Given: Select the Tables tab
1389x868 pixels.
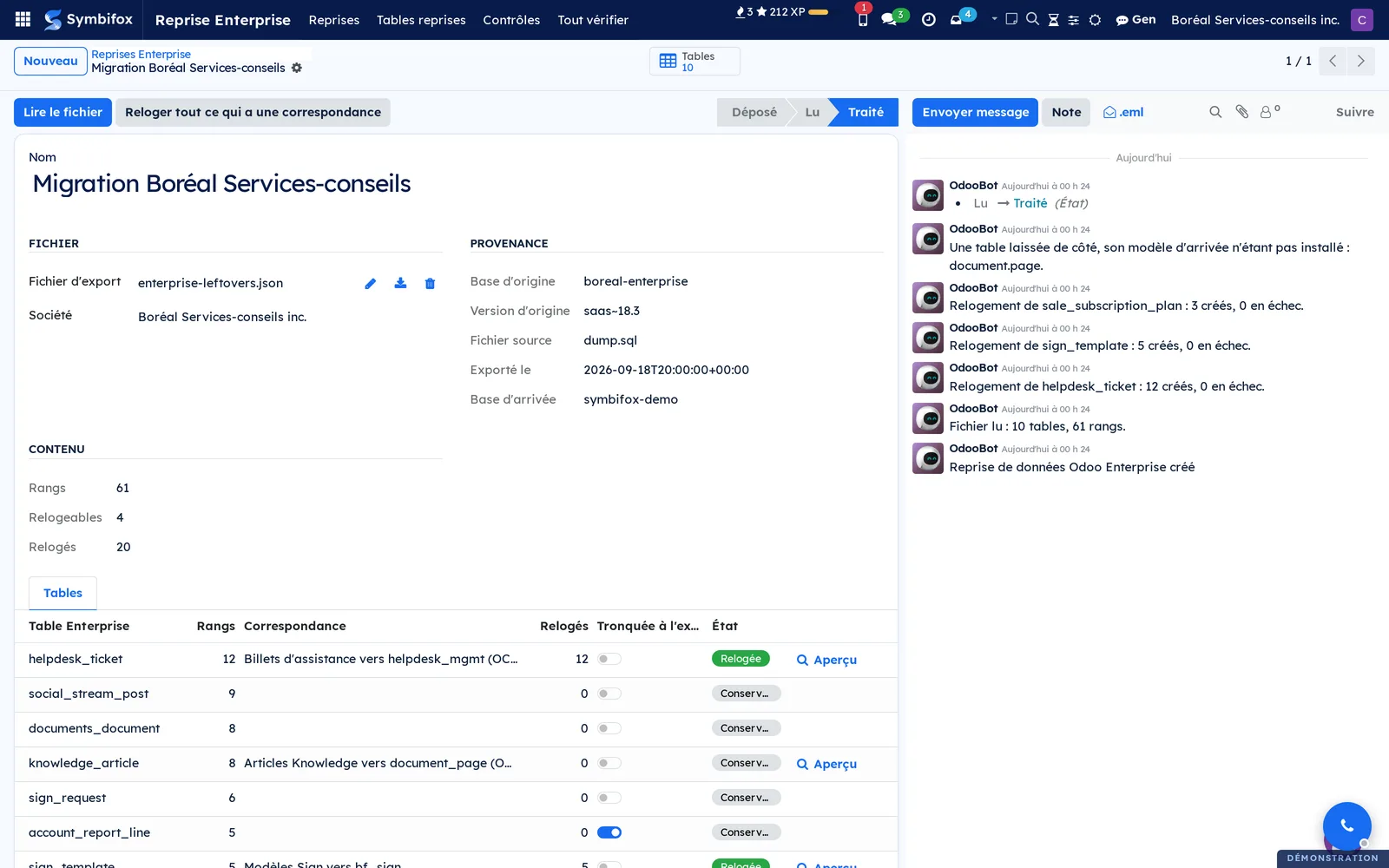Looking at the screenshot, I should pos(63,593).
